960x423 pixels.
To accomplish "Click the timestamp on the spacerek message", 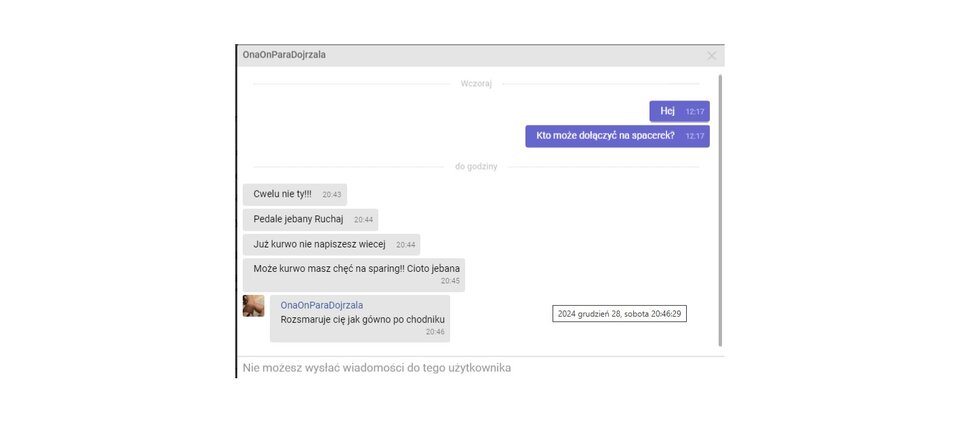I will coord(695,136).
